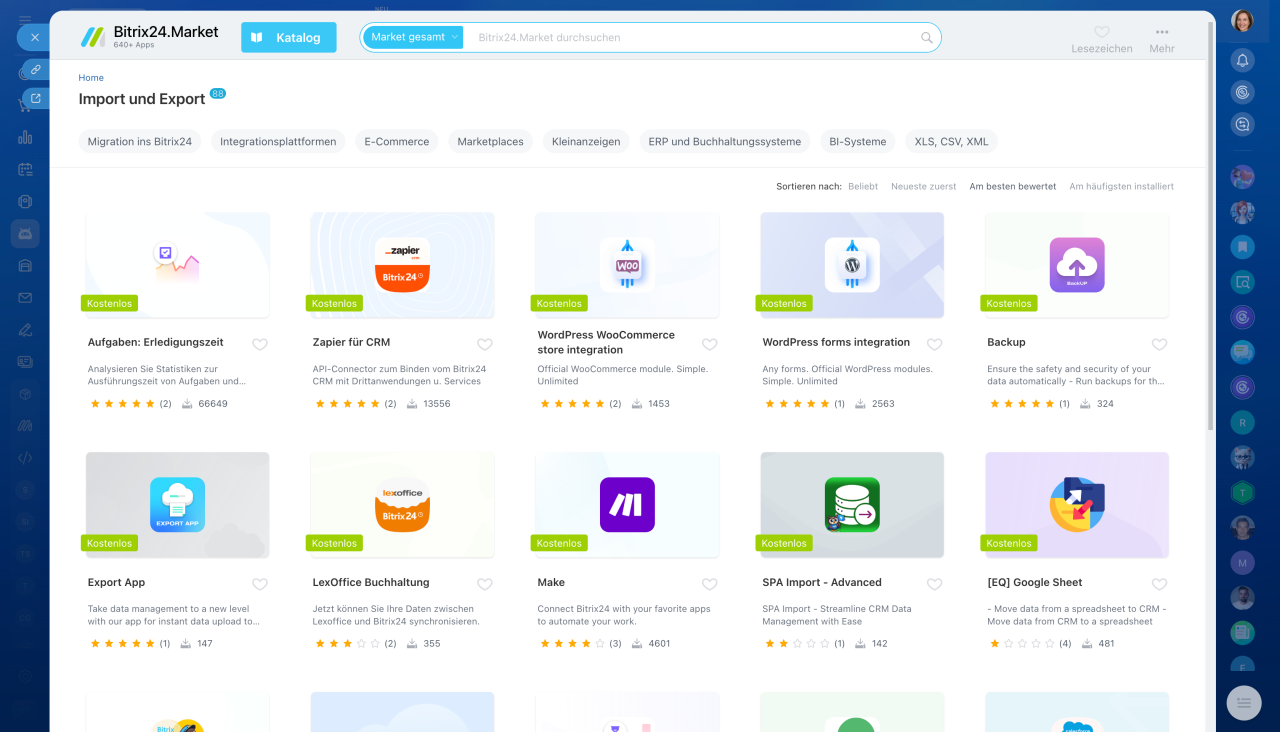Open the code brackets icon in left sidebar
The width and height of the screenshot is (1280, 732).
pos(25,457)
